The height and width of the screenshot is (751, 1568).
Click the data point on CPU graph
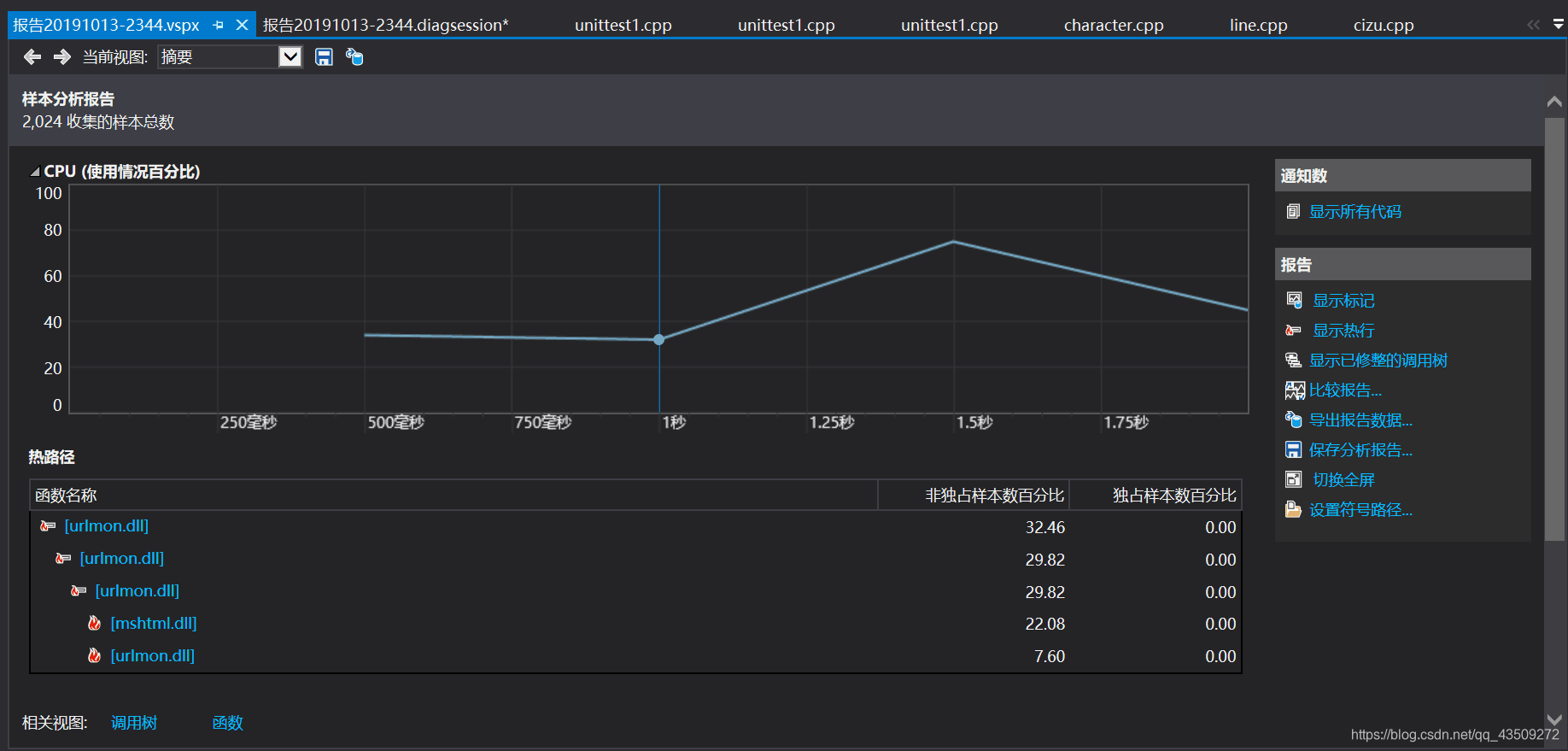[658, 339]
